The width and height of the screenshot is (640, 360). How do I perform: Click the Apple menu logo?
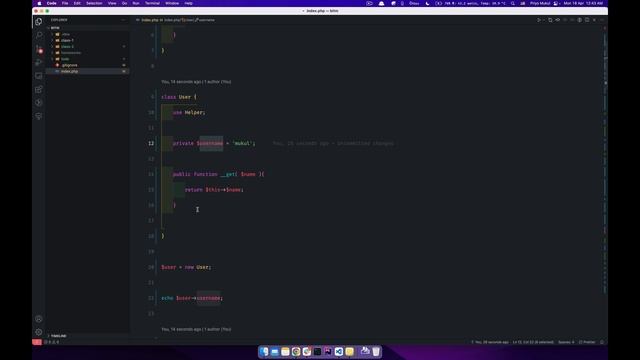39,3
